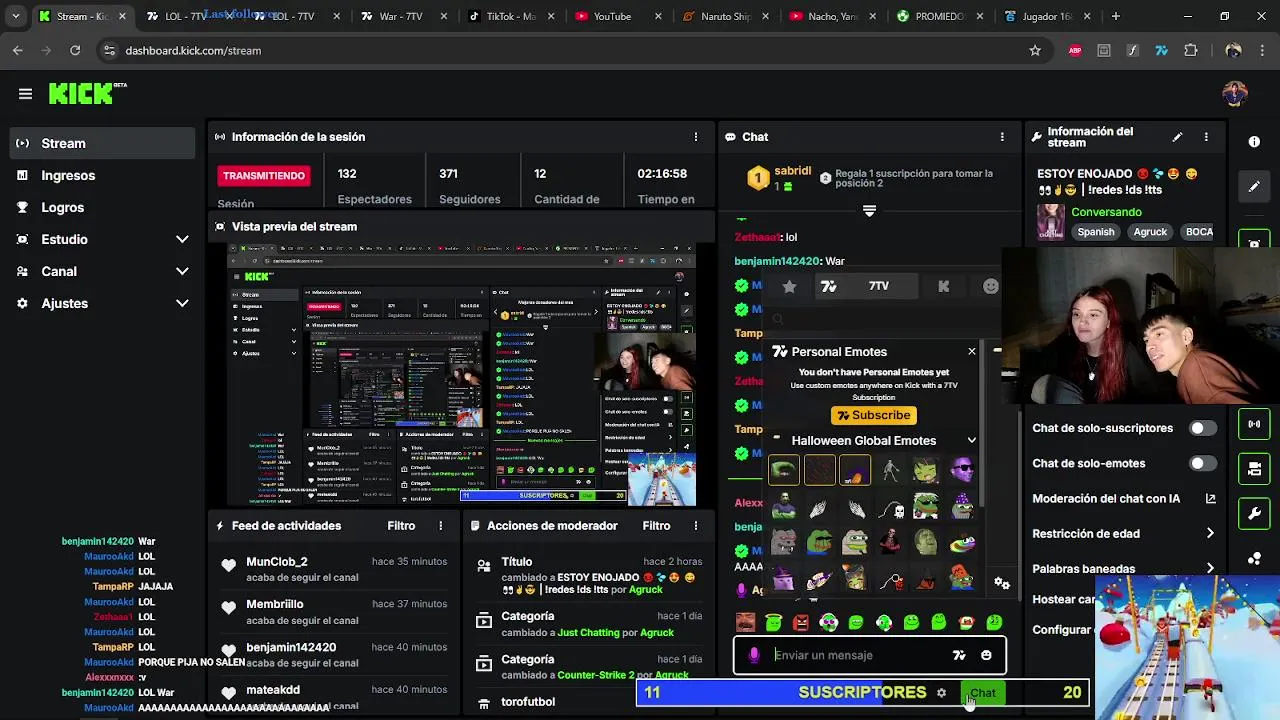Open external link for Moderación del chat con IA
The height and width of the screenshot is (720, 1280).
pyautogui.click(x=1210, y=499)
